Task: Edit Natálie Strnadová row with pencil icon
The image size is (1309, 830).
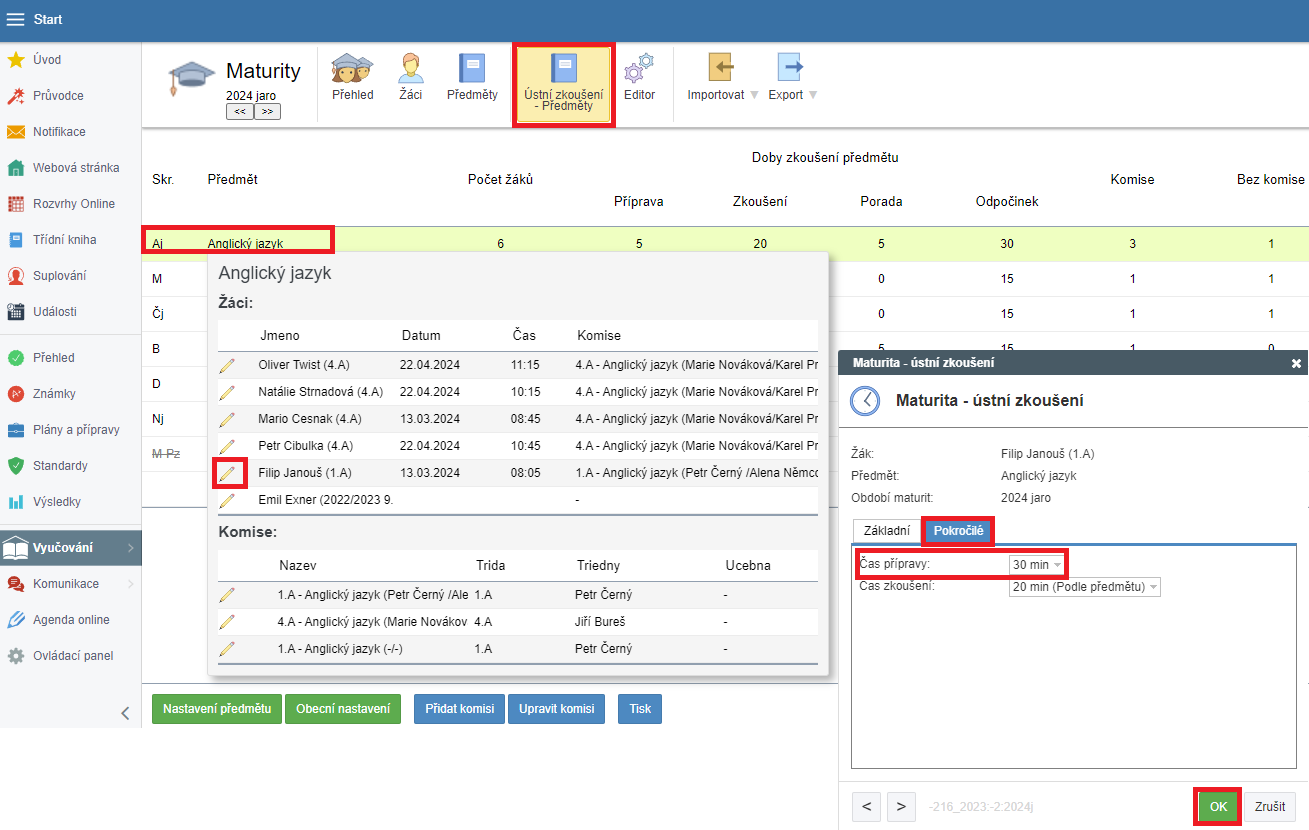Action: click(227, 392)
